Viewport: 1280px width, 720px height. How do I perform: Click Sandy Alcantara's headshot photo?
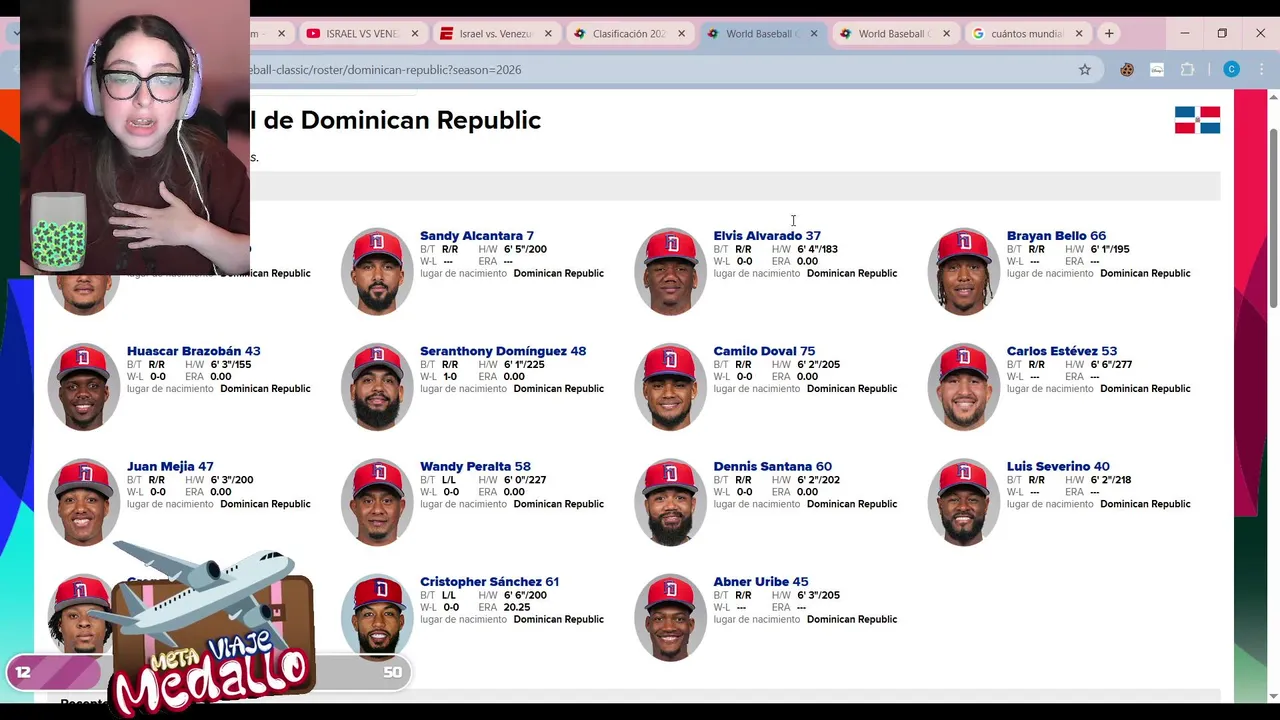[x=377, y=271]
